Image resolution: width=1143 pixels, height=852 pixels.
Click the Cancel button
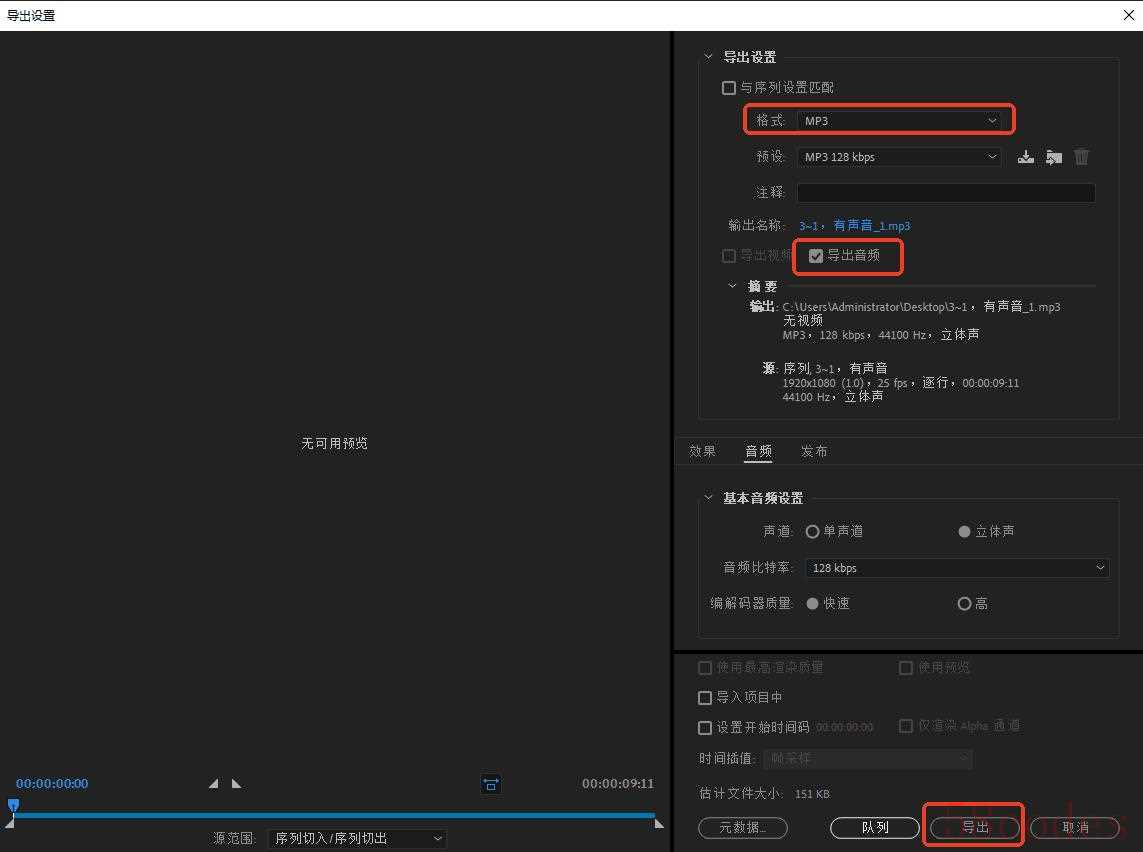coord(1075,827)
